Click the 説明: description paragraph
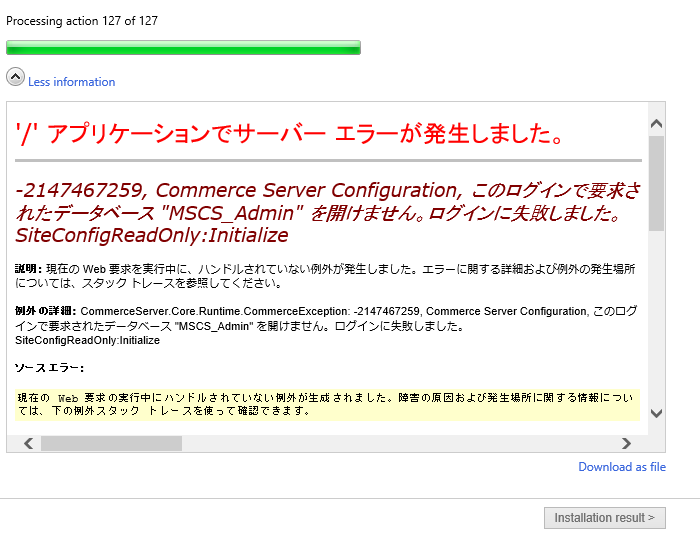This screenshot has width=700, height=548. pyautogui.click(x=325, y=276)
